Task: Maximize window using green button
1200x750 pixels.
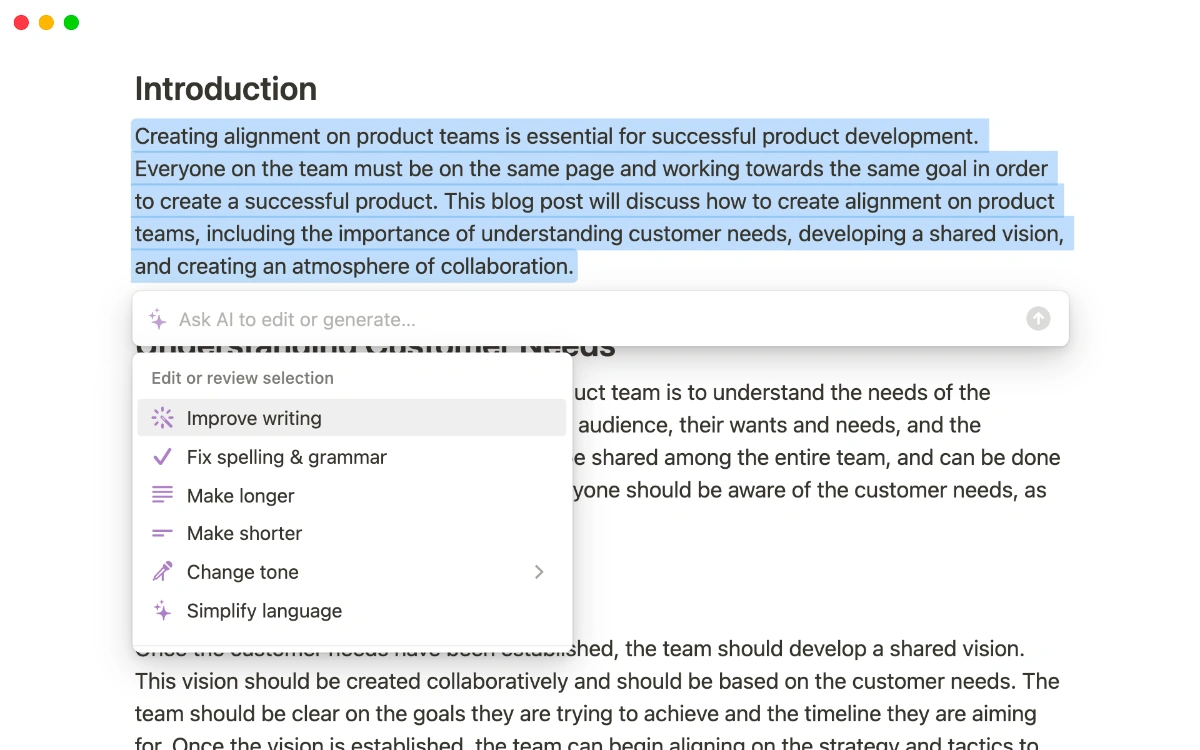Action: click(71, 22)
